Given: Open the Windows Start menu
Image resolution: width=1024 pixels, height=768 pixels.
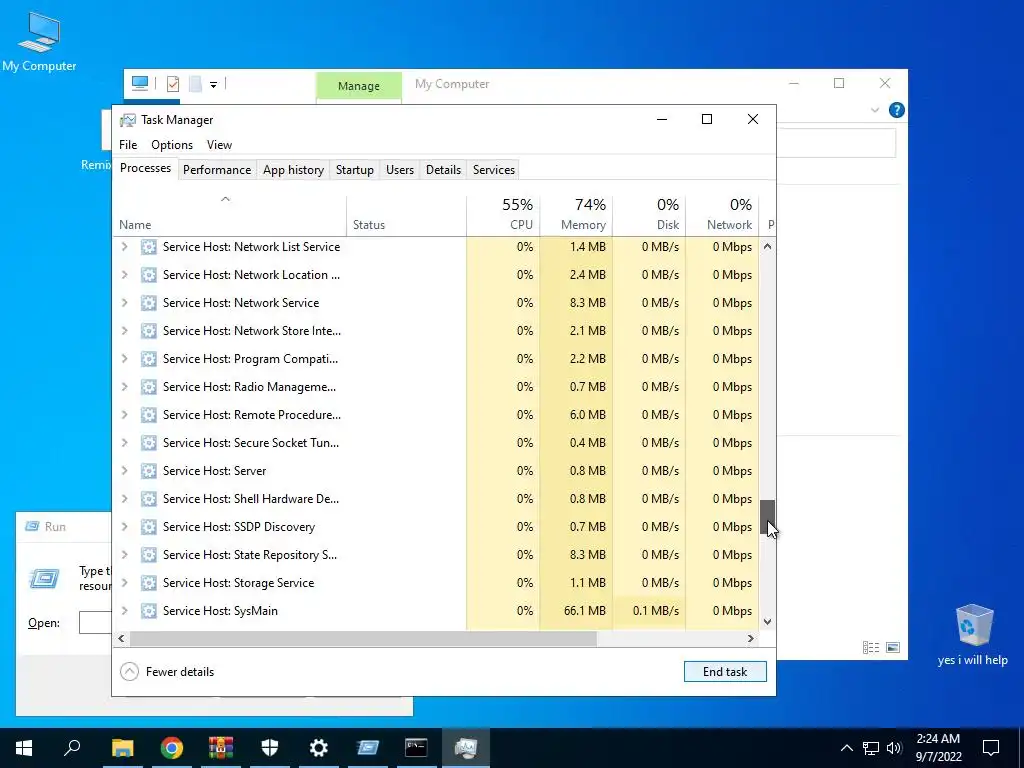Looking at the screenshot, I should (x=24, y=748).
